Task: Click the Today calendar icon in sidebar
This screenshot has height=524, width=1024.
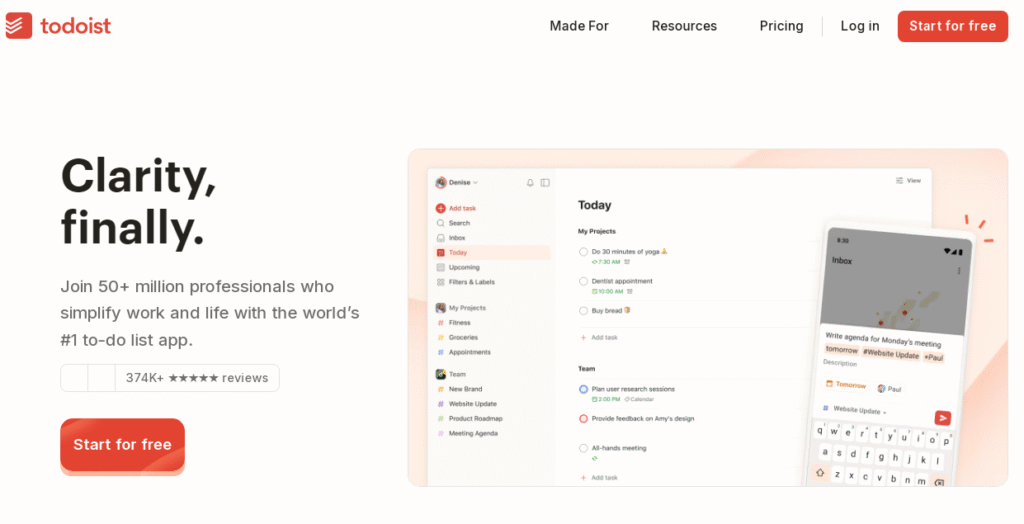Action: pos(440,253)
